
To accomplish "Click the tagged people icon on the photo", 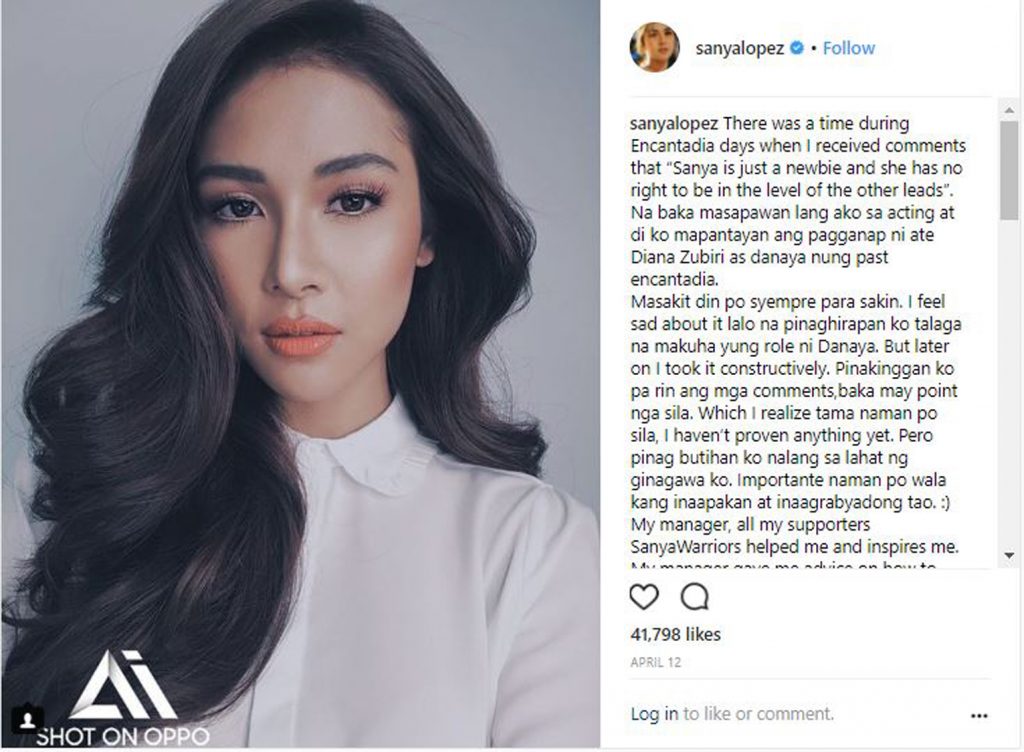I will pyautogui.click(x=27, y=720).
